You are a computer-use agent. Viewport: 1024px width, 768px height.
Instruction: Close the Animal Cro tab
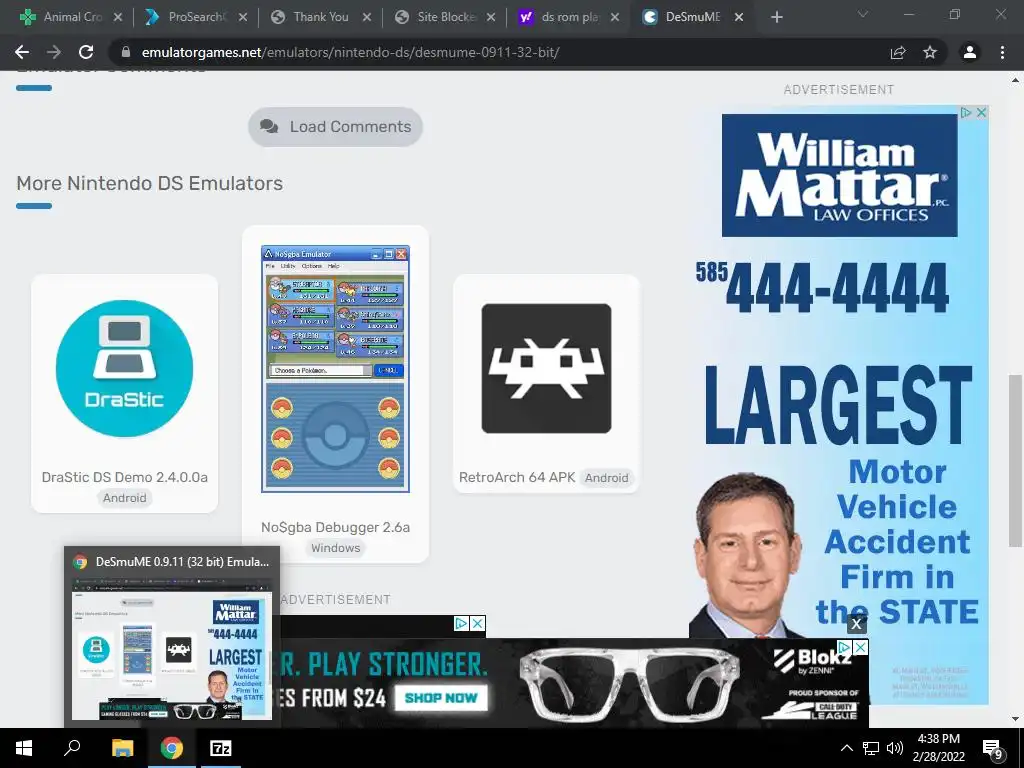pos(118,17)
